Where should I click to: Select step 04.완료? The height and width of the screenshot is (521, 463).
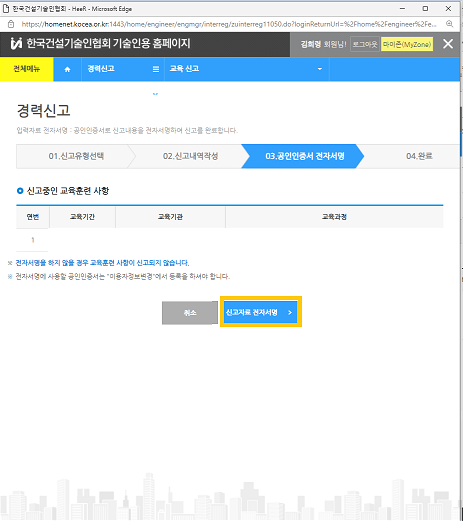pyautogui.click(x=419, y=156)
